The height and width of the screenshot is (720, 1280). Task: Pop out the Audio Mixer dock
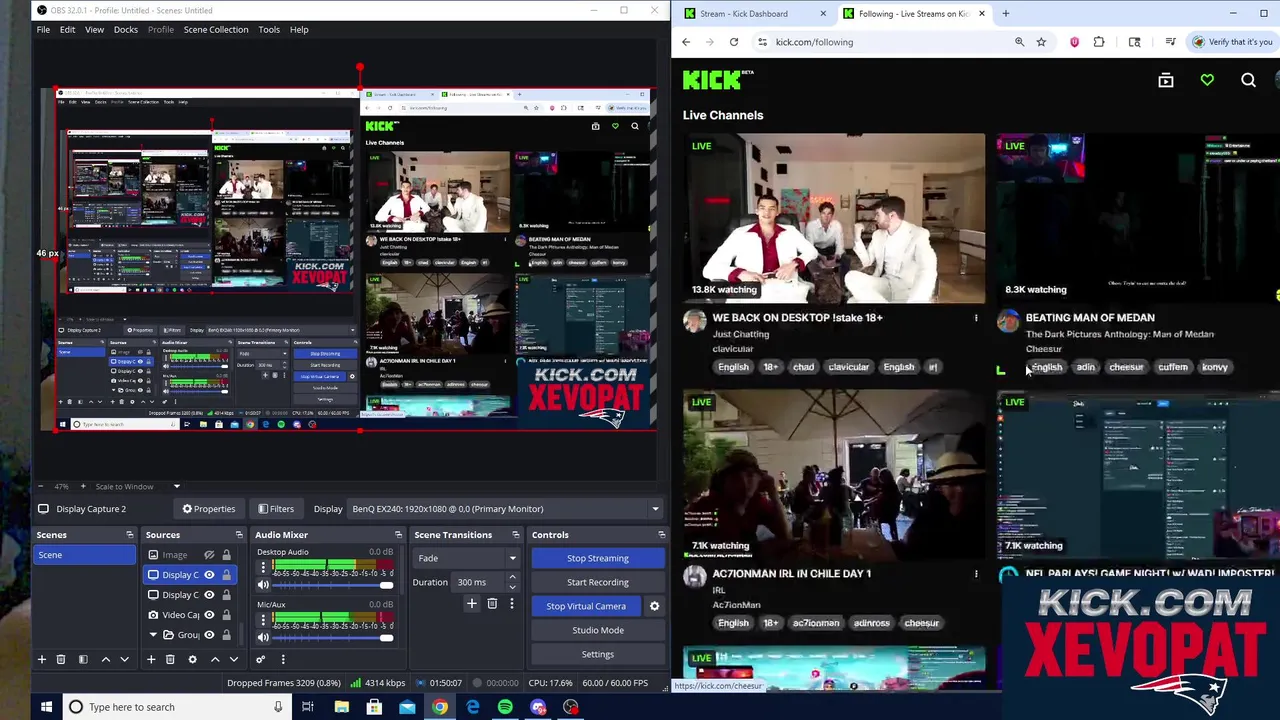(x=398, y=535)
